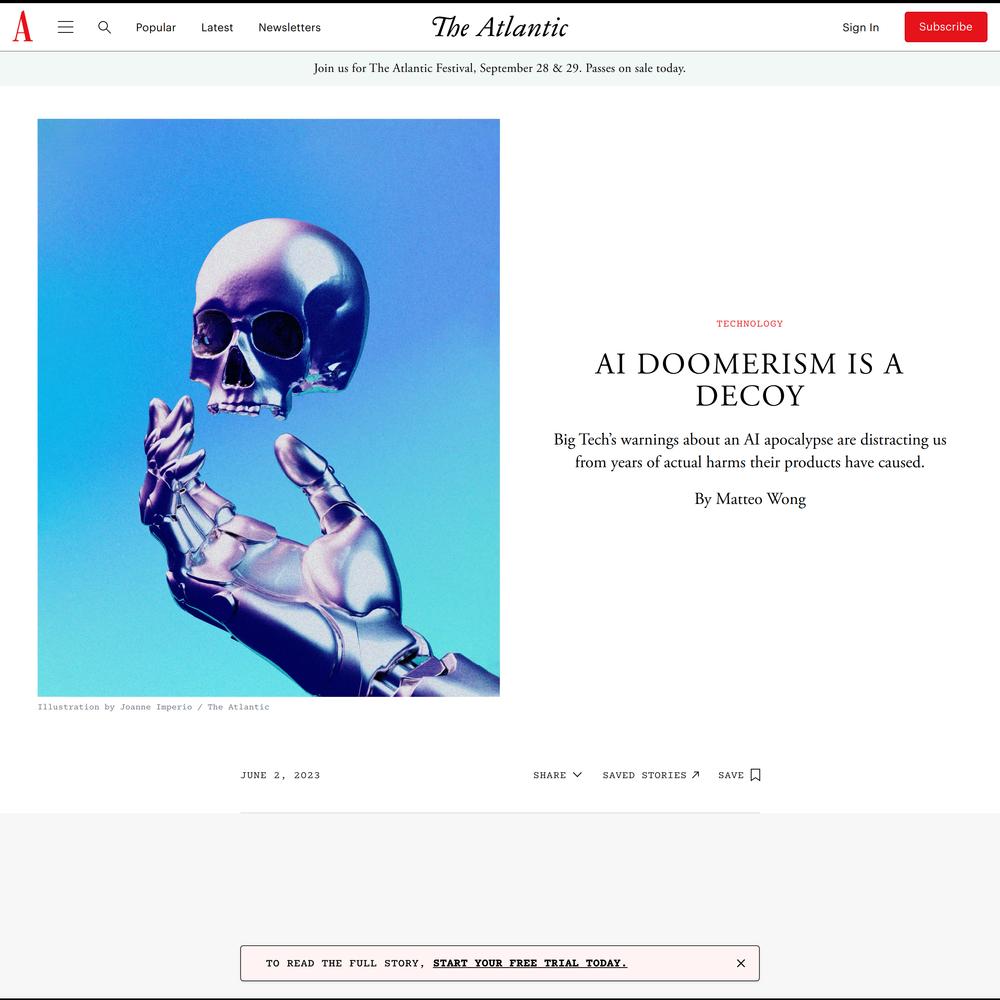Click the skull and robot hand illustration
1000x1000 pixels.
268,408
